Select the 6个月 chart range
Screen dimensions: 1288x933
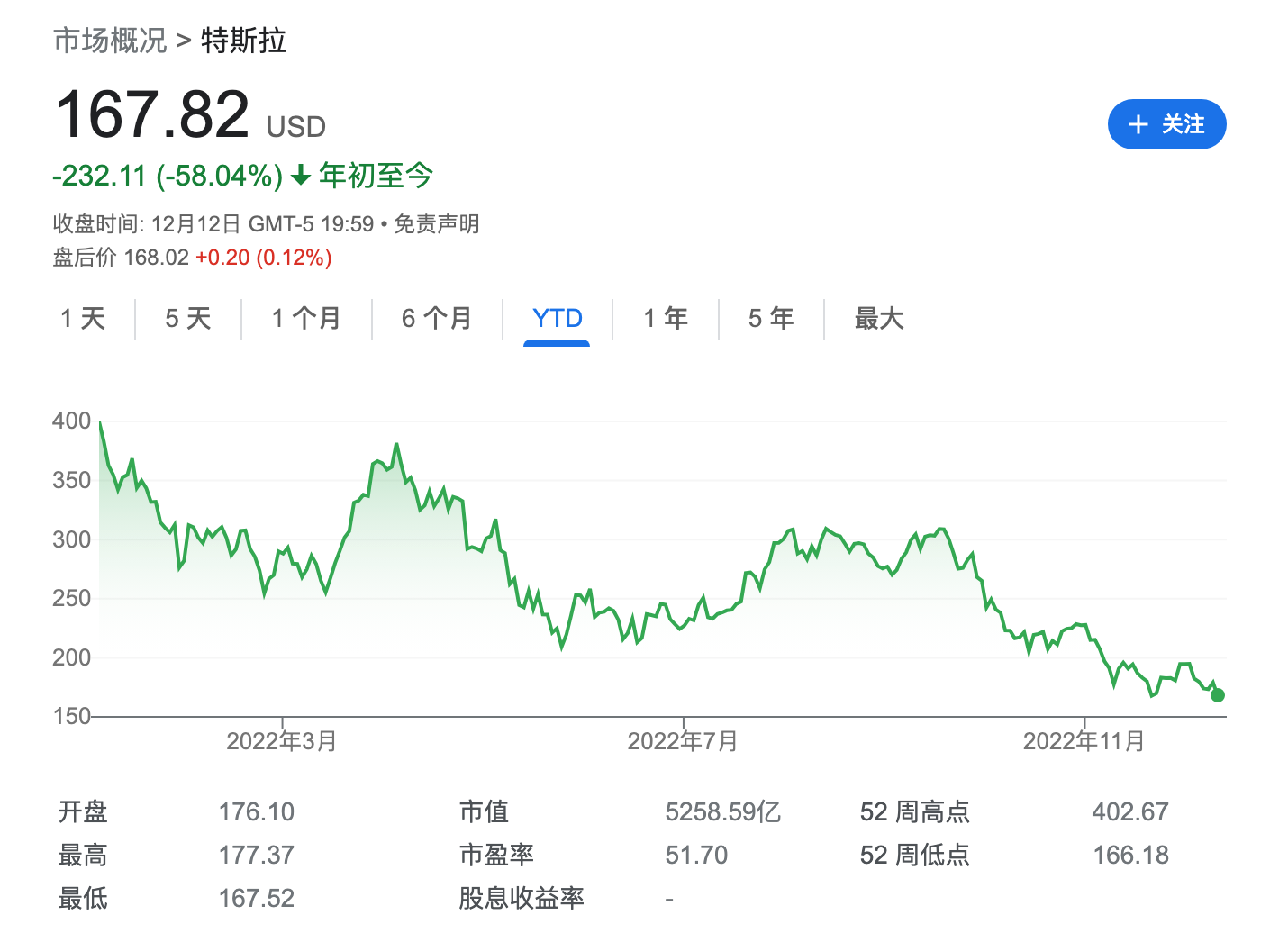(437, 318)
